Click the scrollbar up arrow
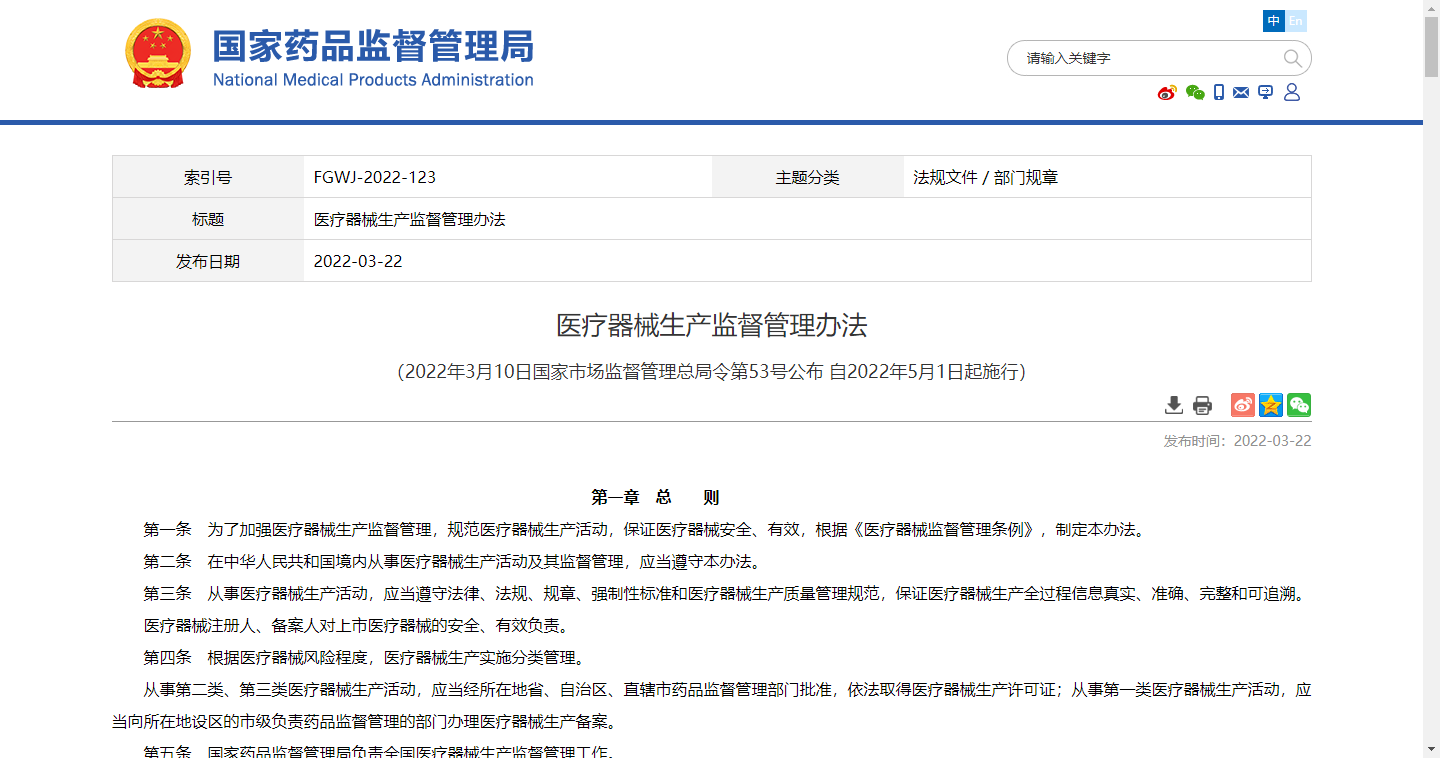This screenshot has width=1440, height=758. pyautogui.click(x=1431, y=8)
